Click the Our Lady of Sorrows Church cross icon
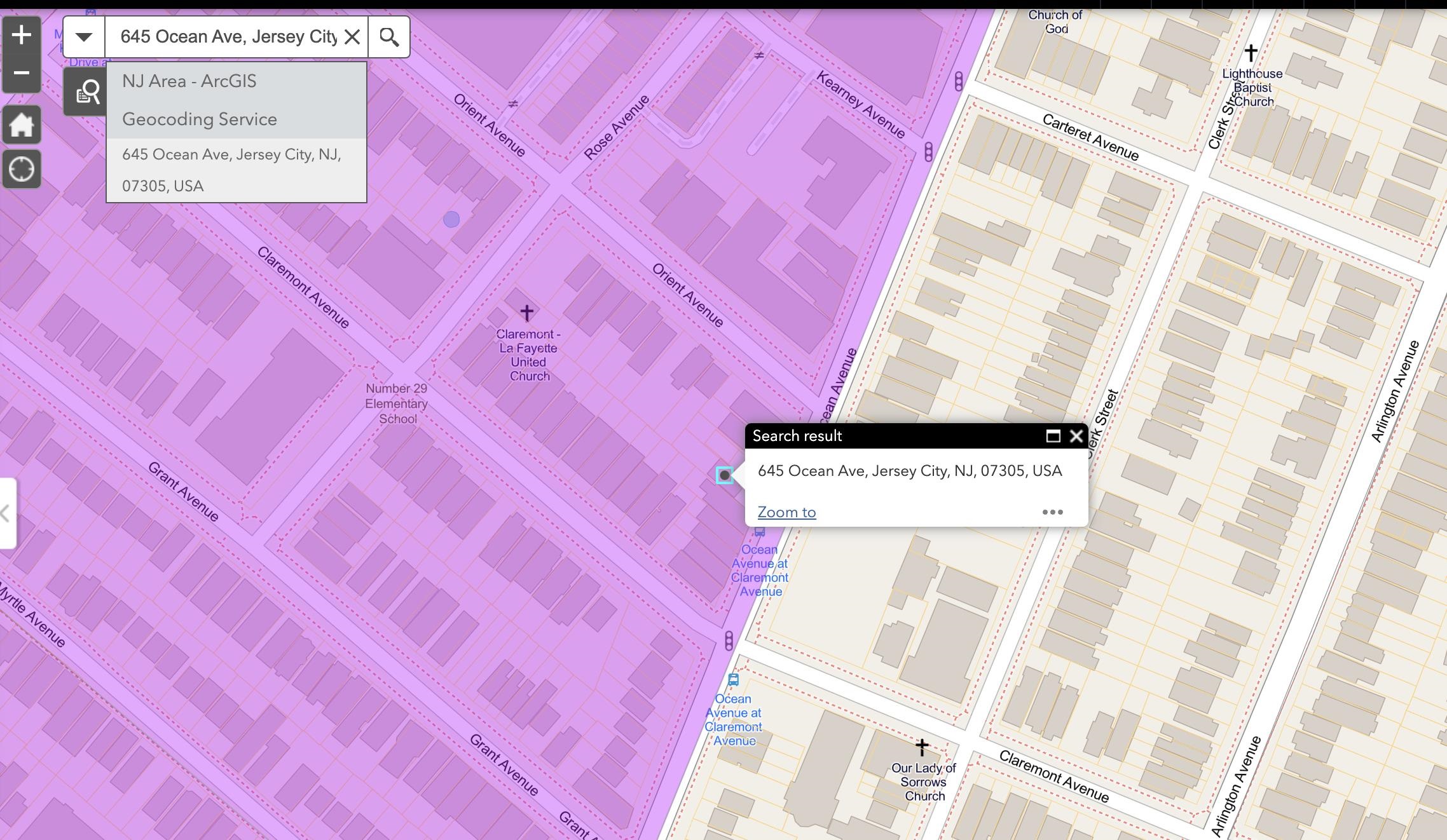Screen dimensions: 1447x840 point(922,747)
